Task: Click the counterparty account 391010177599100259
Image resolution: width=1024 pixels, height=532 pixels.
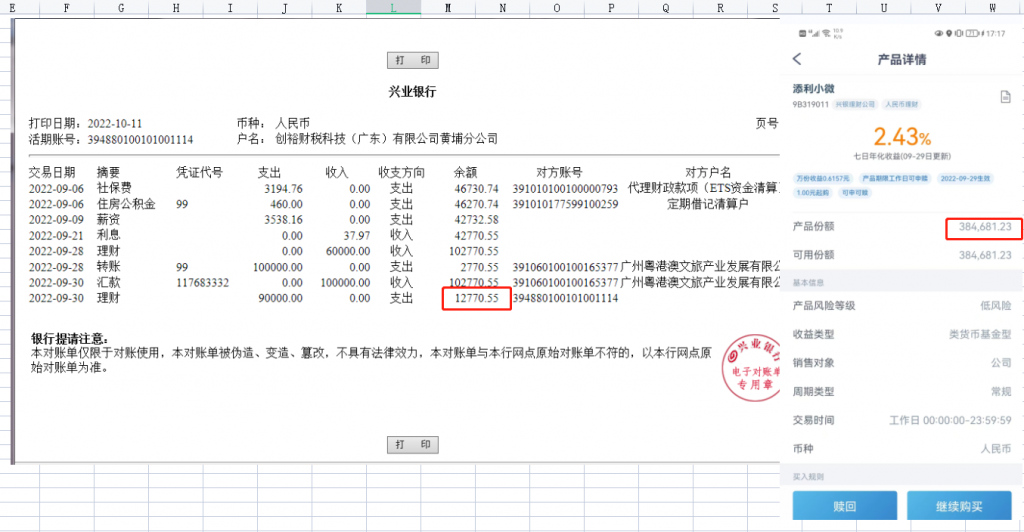Action: click(x=565, y=204)
